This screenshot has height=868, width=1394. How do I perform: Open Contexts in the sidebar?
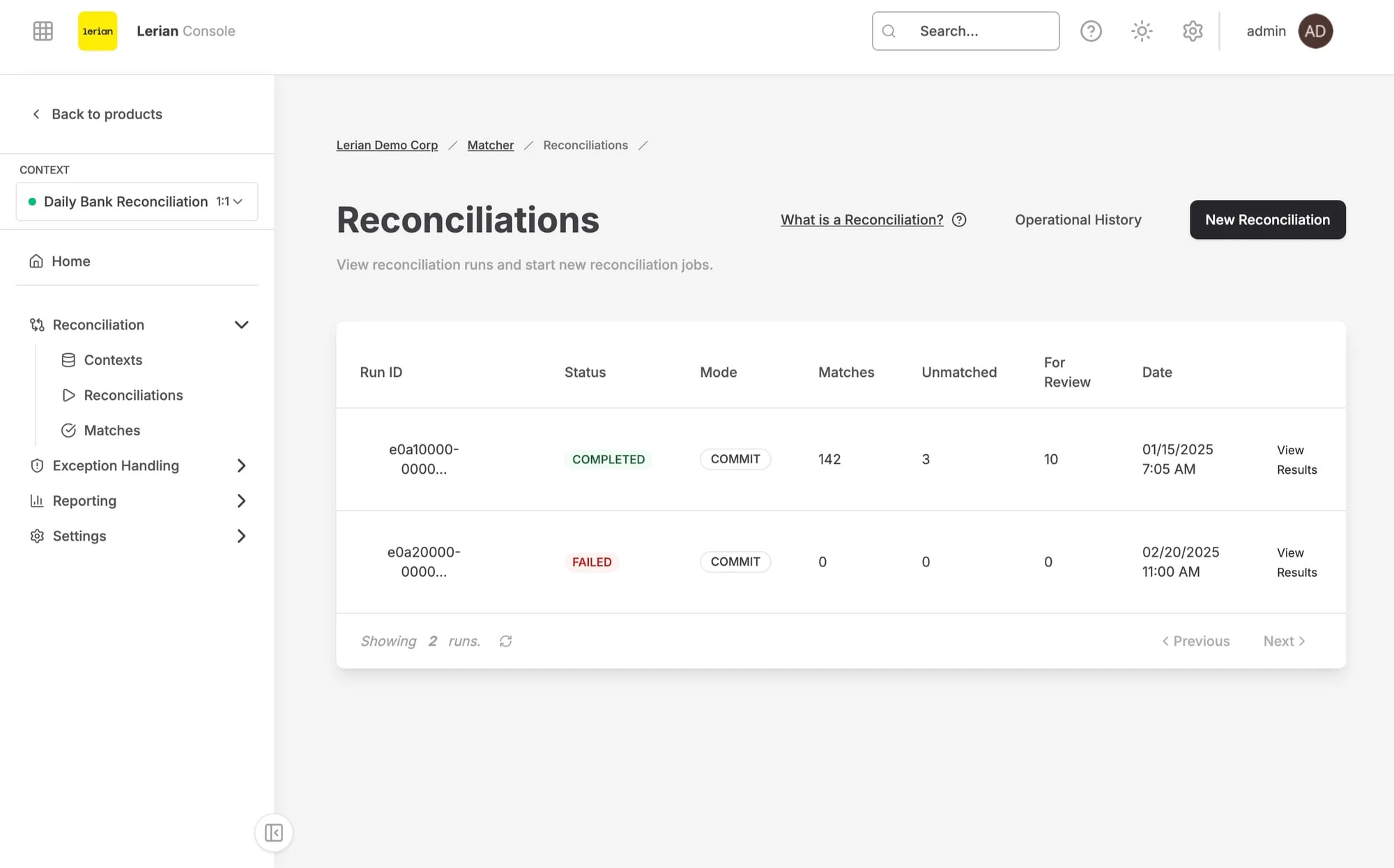pos(113,360)
